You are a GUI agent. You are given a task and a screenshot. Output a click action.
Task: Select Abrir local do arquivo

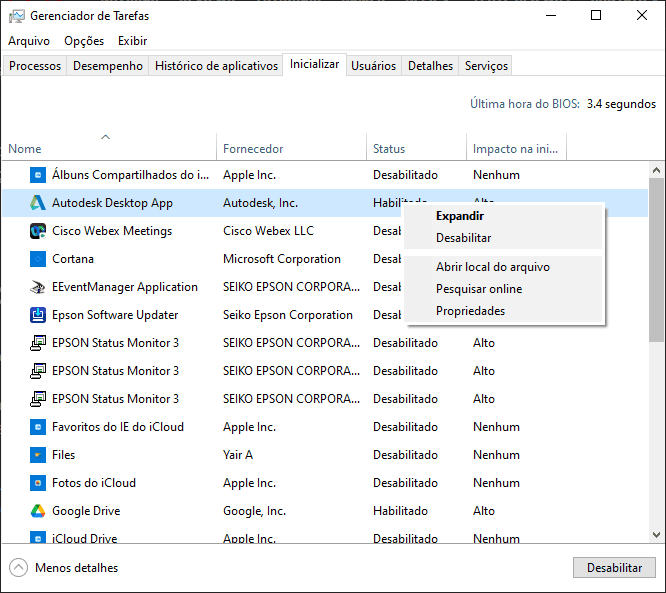(503, 267)
